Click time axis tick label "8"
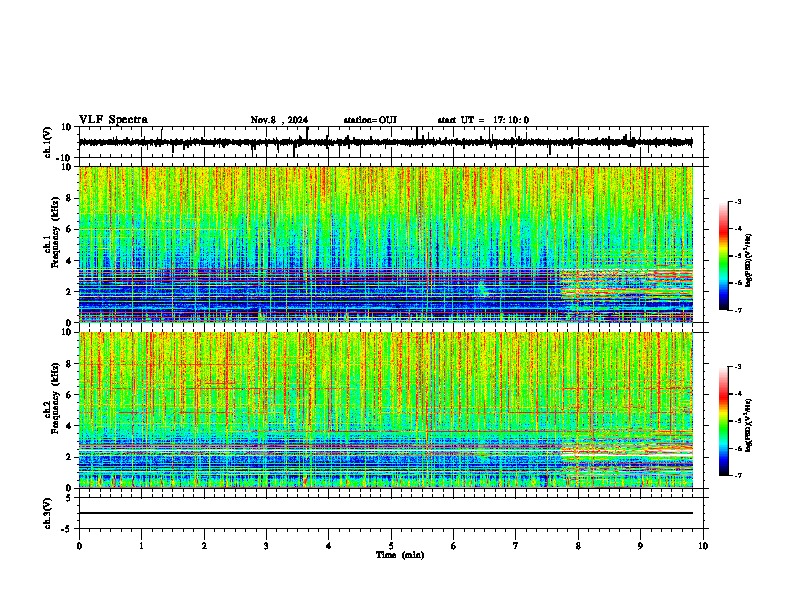The height and width of the screenshot is (612, 792). click(578, 546)
